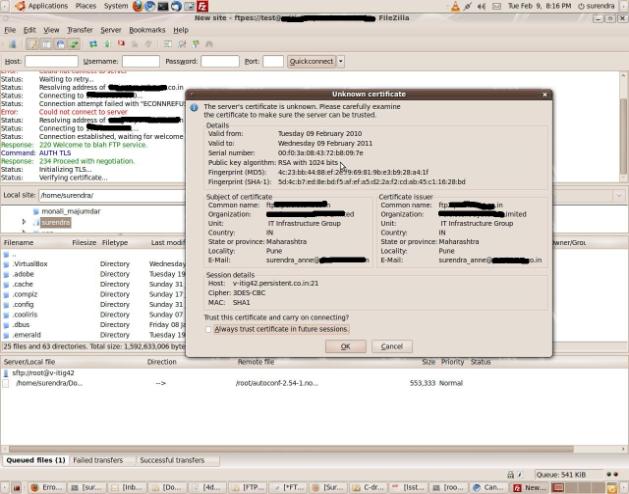Select the sftp://root@v-itig42 queue entry
The width and height of the screenshot is (629, 494).
coord(43,373)
